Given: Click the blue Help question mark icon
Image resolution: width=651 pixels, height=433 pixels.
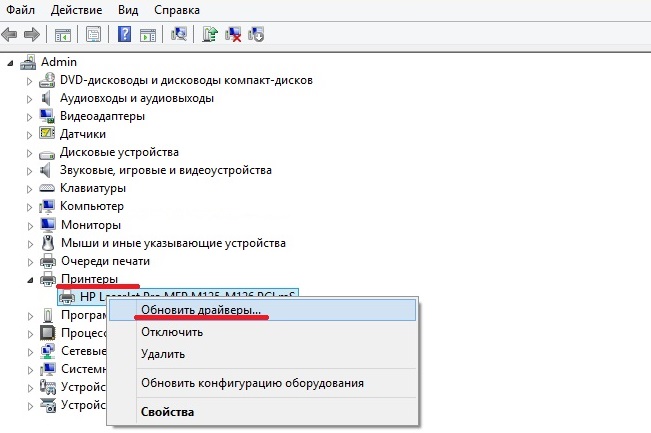Looking at the screenshot, I should click(x=125, y=34).
